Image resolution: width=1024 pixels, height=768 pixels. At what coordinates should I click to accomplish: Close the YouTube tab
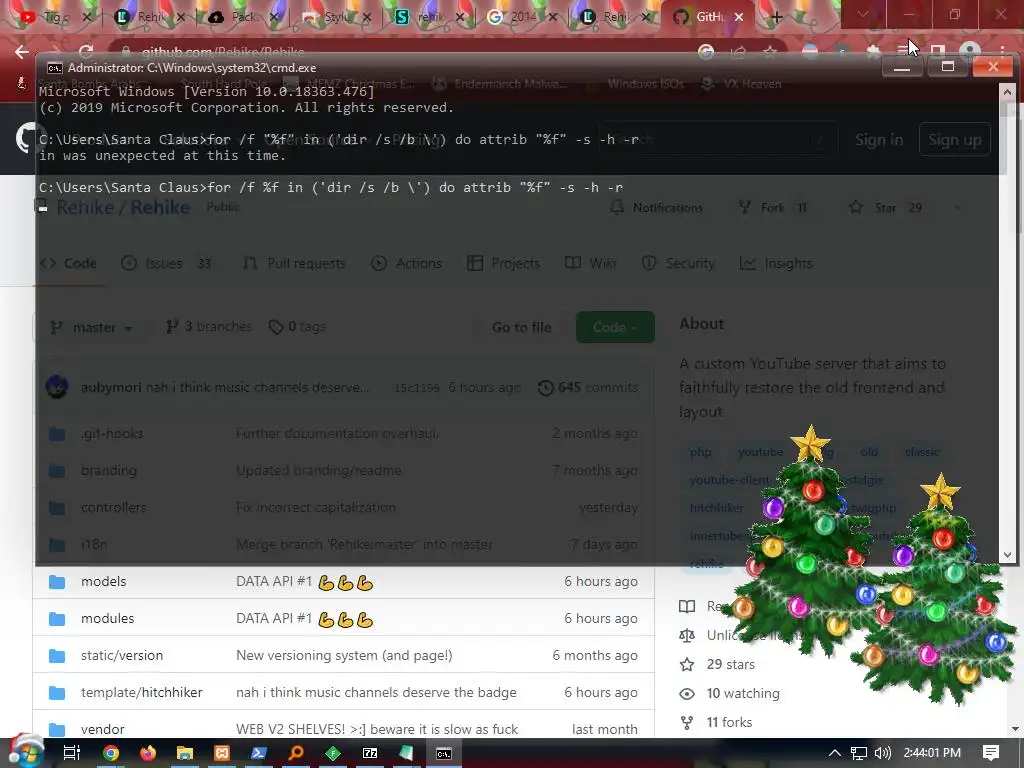(87, 17)
